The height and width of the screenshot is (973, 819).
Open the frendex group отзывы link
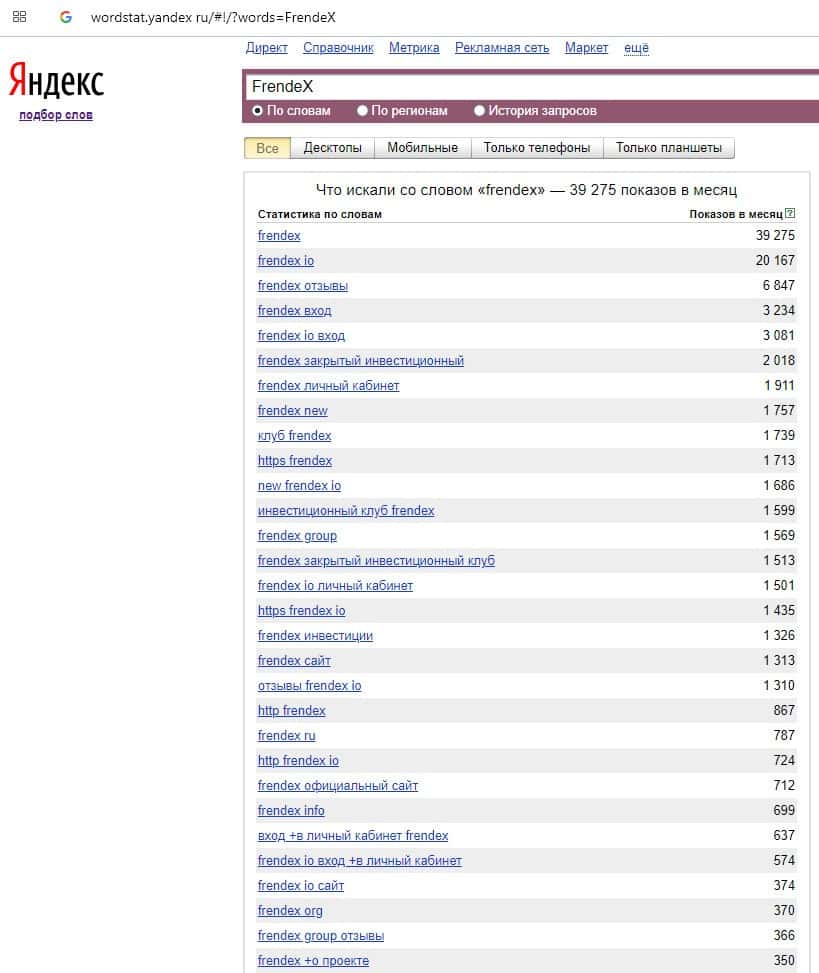point(321,936)
